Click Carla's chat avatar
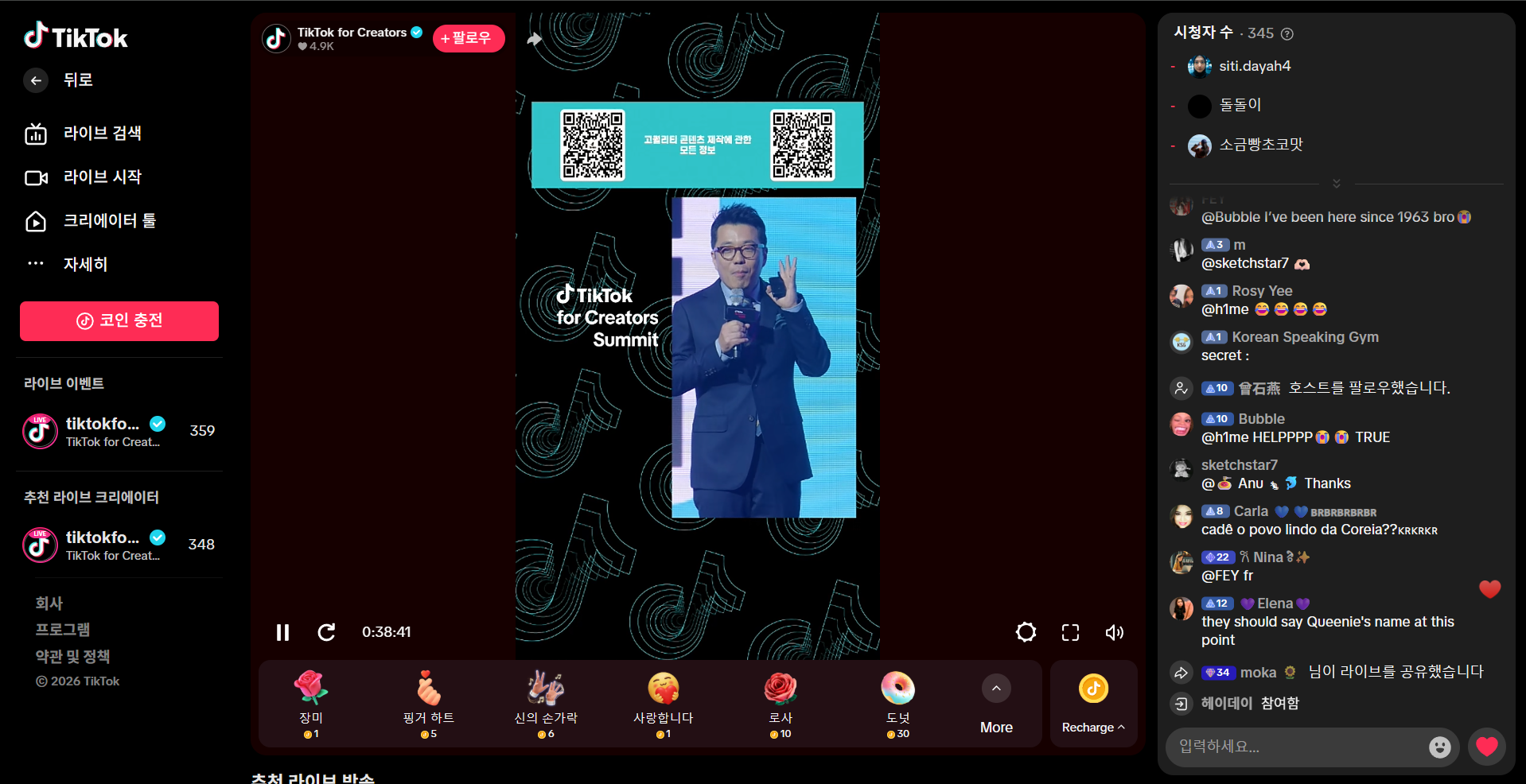 [1181, 516]
